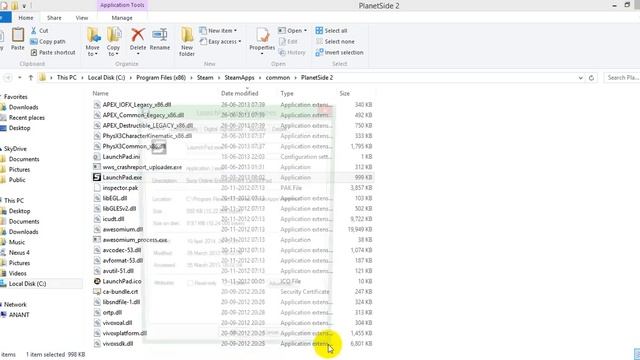This screenshot has height=360, width=640.
Task: Show file History
Action: point(292,53)
